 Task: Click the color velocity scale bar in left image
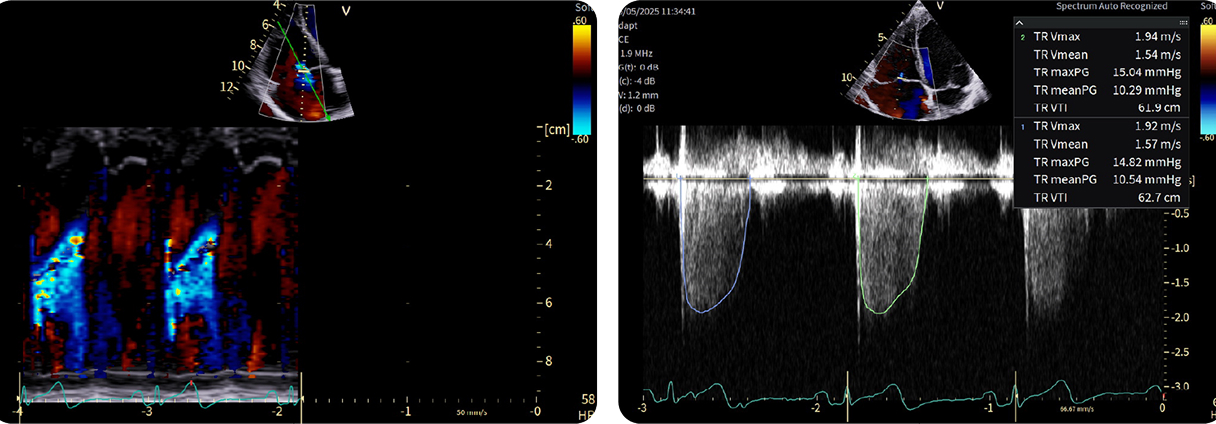click(x=583, y=79)
